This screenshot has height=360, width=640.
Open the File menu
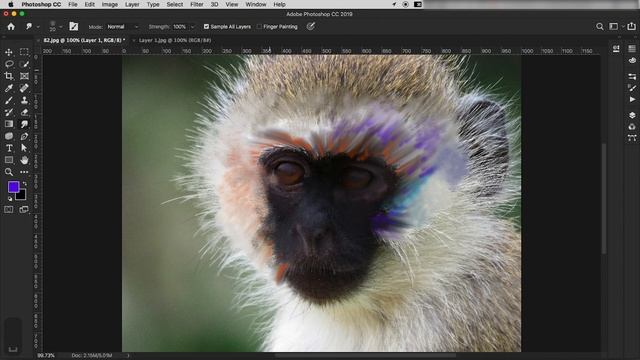73,4
